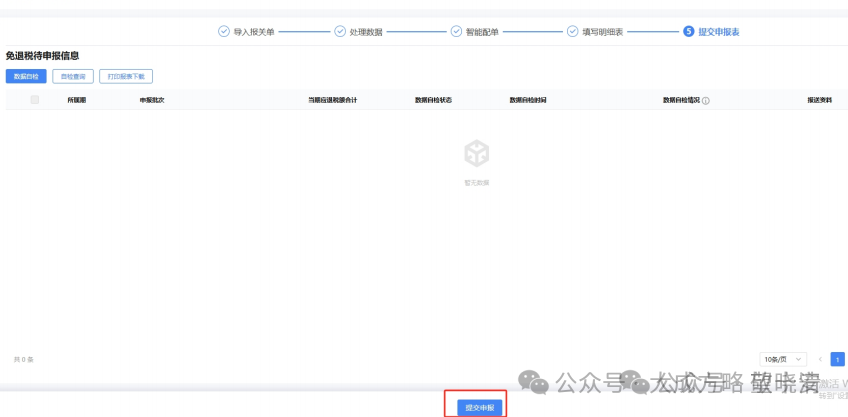The image size is (848, 417).
Task: Click the 数据自检情况 column header
Action: point(681,100)
